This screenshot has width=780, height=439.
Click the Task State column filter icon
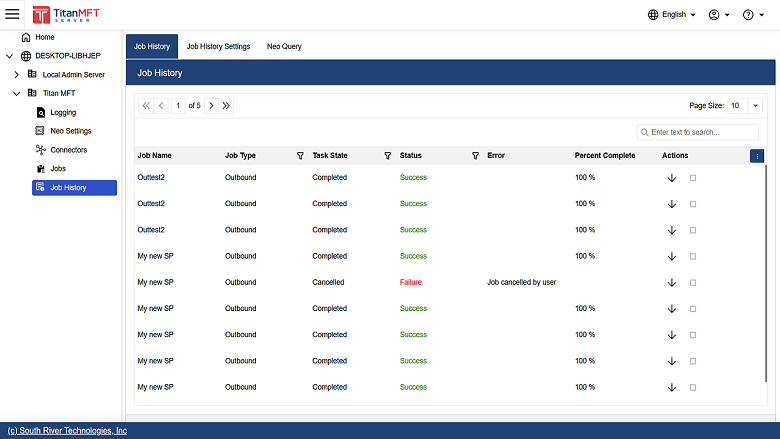[388, 156]
